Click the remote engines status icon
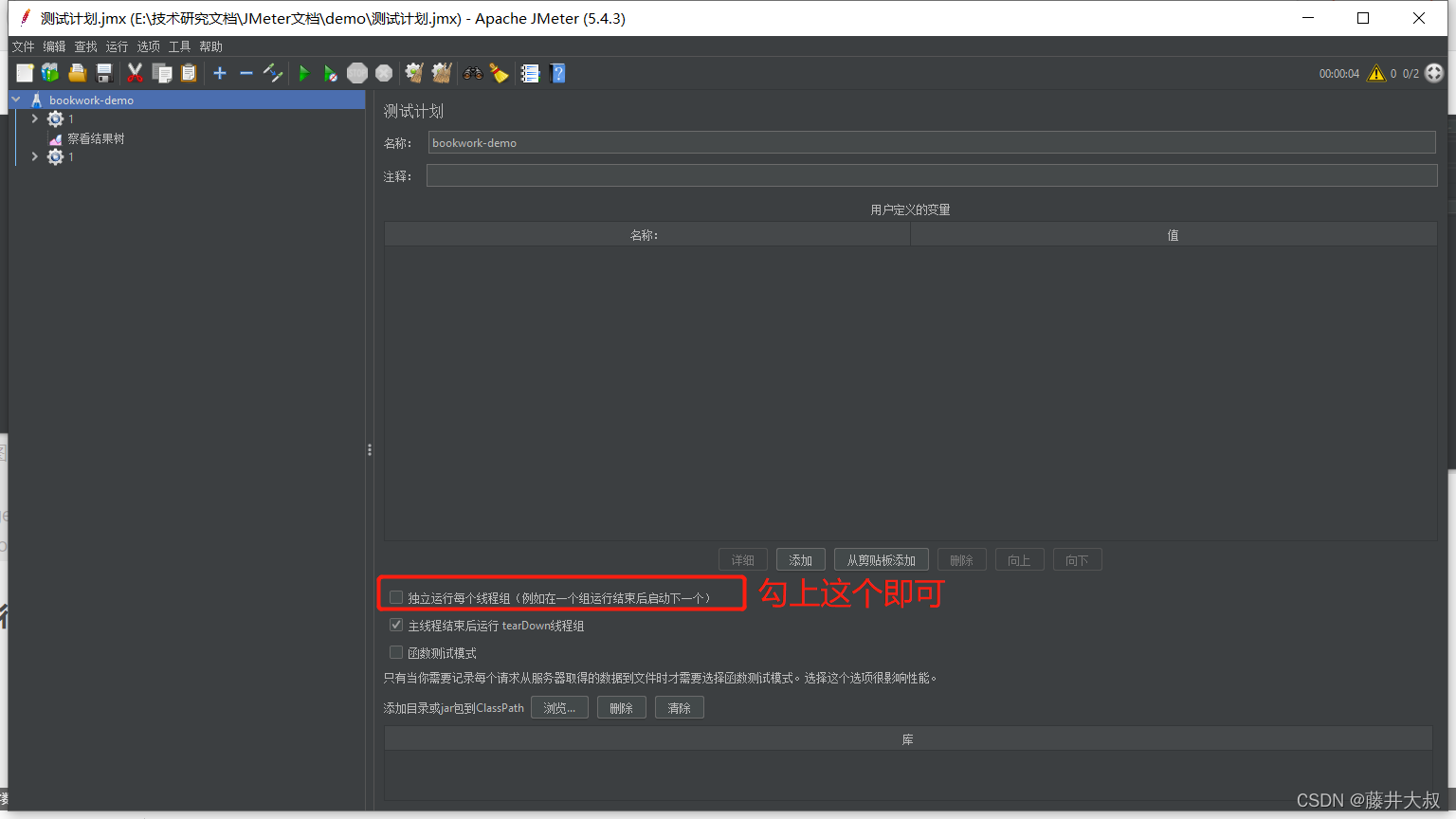Viewport: 1456px width, 819px height. pos(1434,73)
